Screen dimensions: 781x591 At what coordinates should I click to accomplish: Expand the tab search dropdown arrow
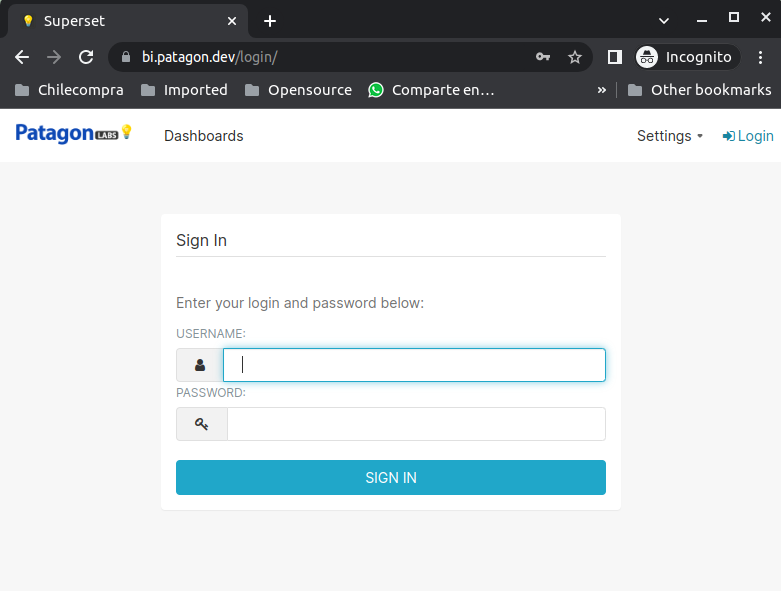pyautogui.click(x=664, y=20)
